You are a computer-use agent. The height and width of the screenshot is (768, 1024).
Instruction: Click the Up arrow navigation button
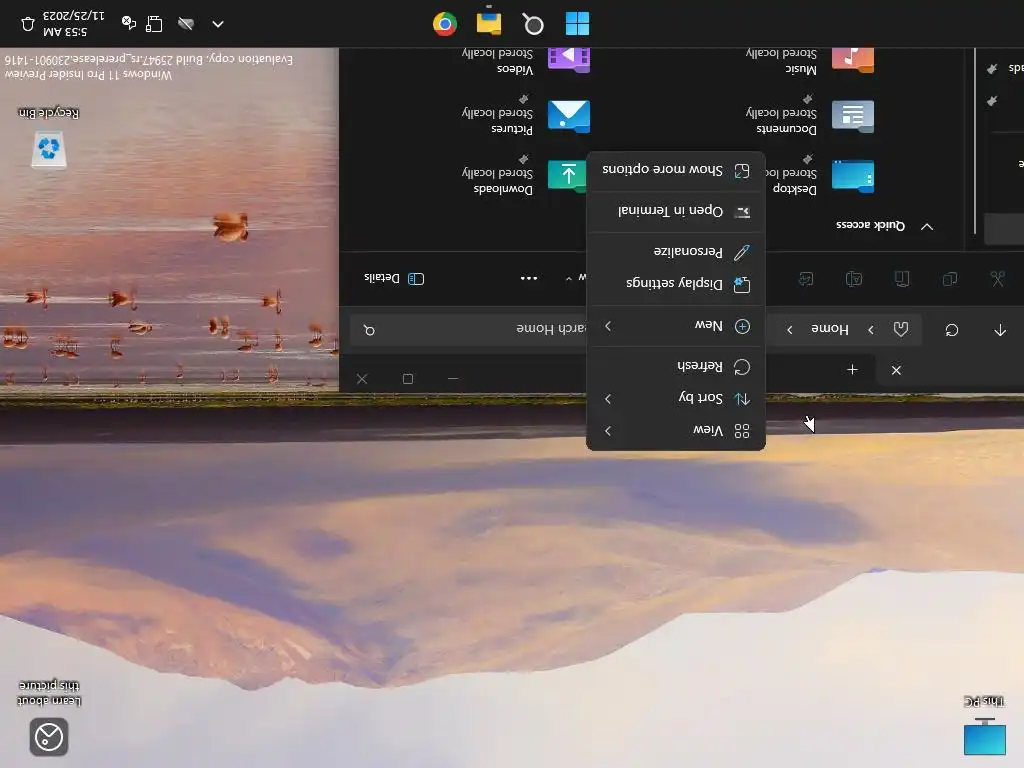point(1000,330)
